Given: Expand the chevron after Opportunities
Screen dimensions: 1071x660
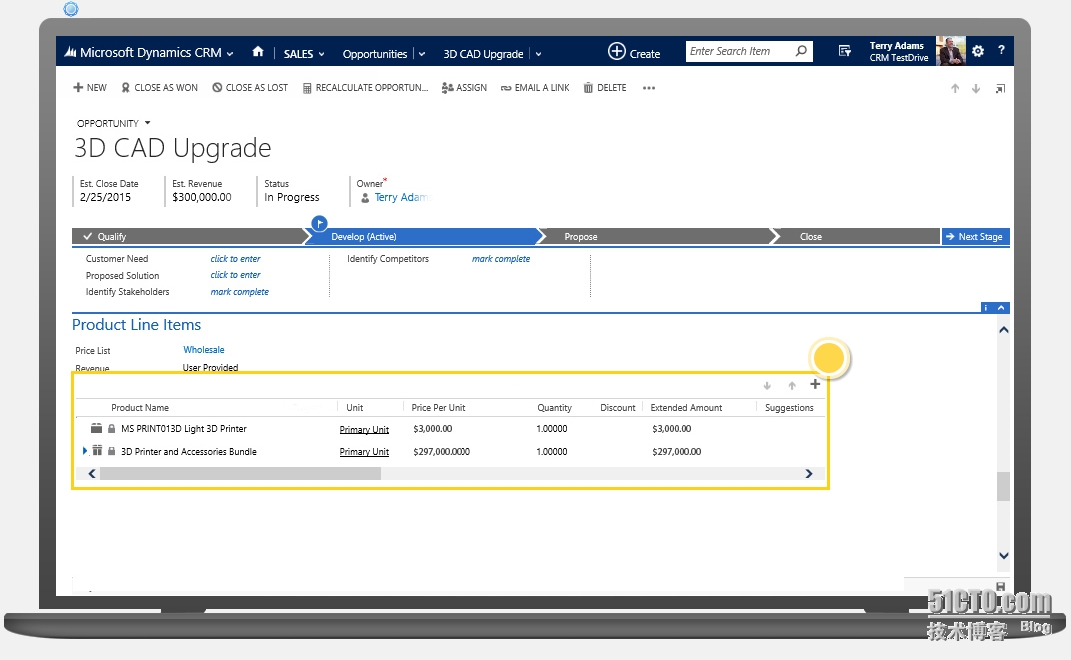Looking at the screenshot, I should point(421,54).
